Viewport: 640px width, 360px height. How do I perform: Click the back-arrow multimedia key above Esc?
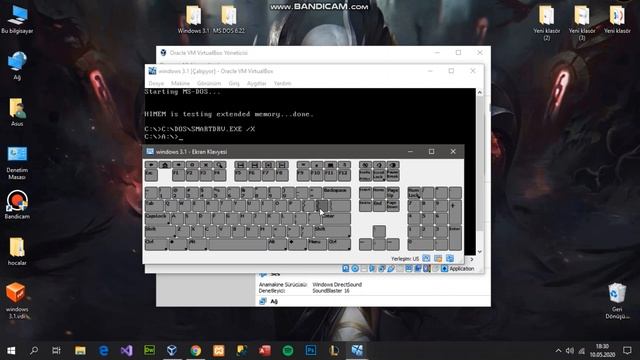151,165
